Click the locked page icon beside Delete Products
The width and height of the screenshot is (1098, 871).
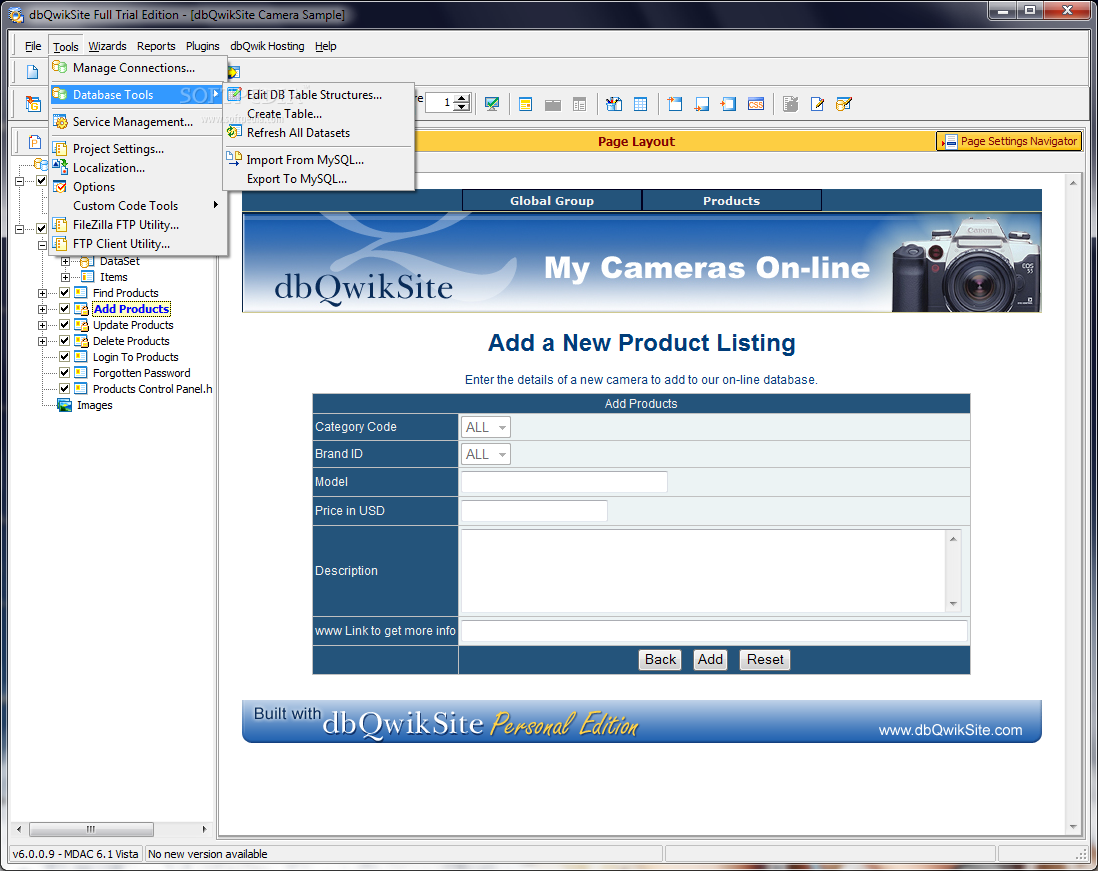(81, 341)
